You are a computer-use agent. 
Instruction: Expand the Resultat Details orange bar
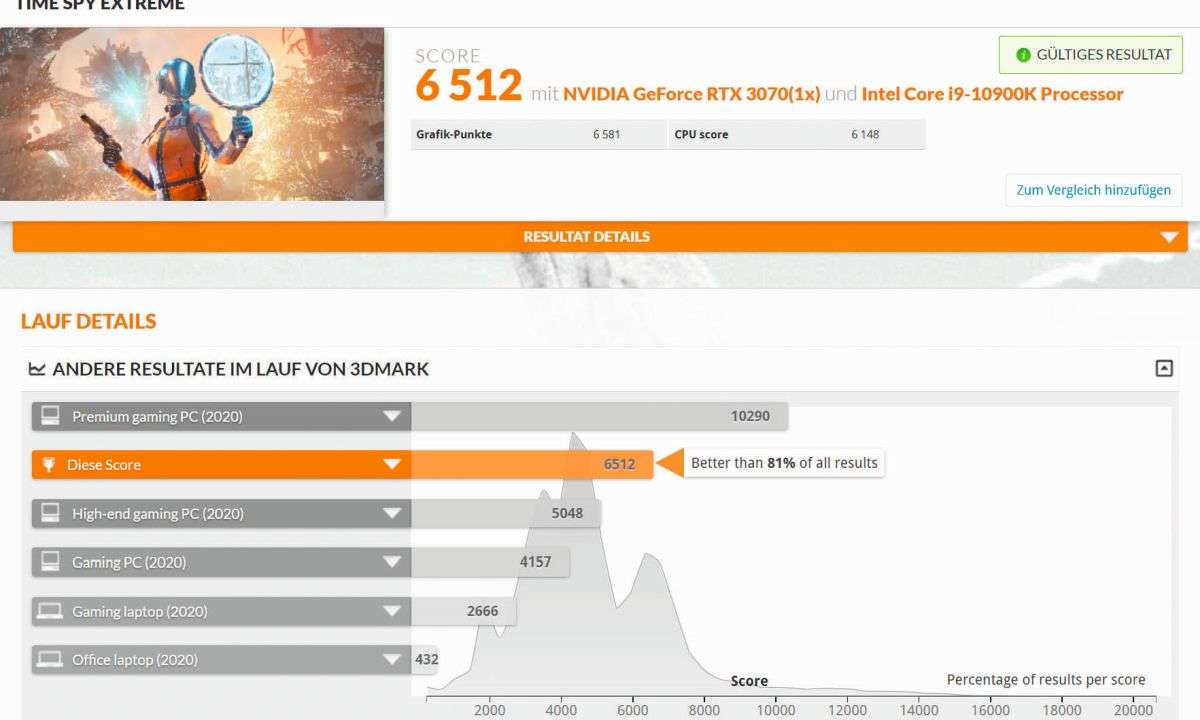(x=600, y=237)
